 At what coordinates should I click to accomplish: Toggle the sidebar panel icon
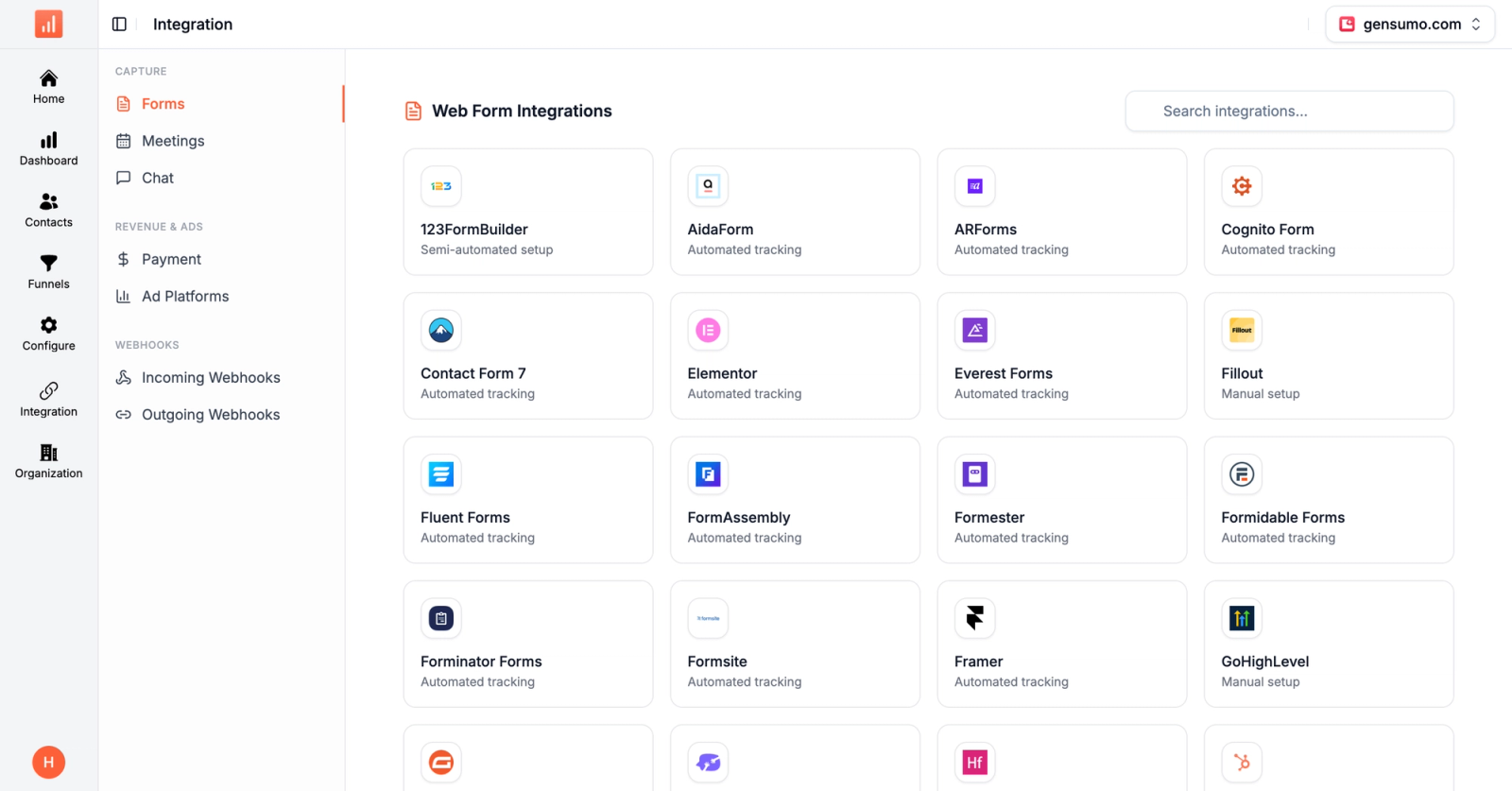click(119, 25)
